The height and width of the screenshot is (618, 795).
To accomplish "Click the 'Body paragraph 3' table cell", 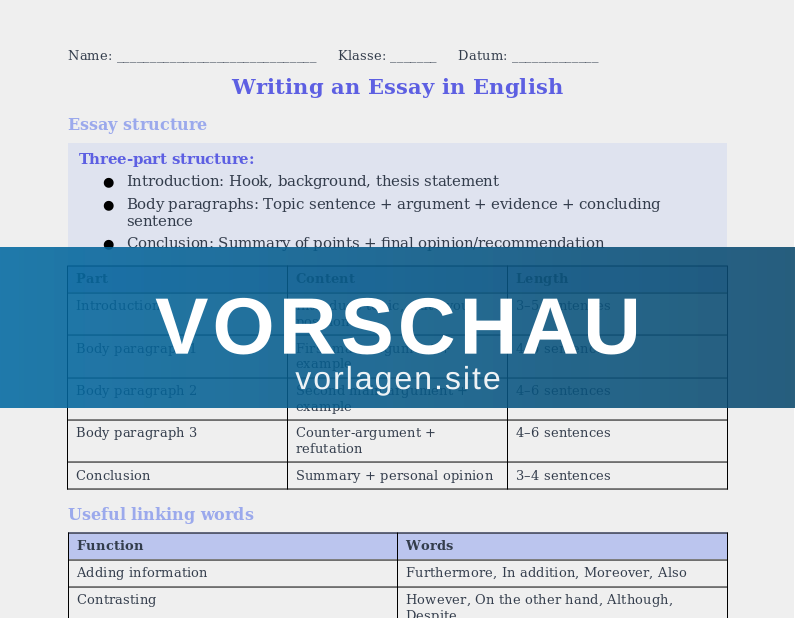I will click(177, 441).
